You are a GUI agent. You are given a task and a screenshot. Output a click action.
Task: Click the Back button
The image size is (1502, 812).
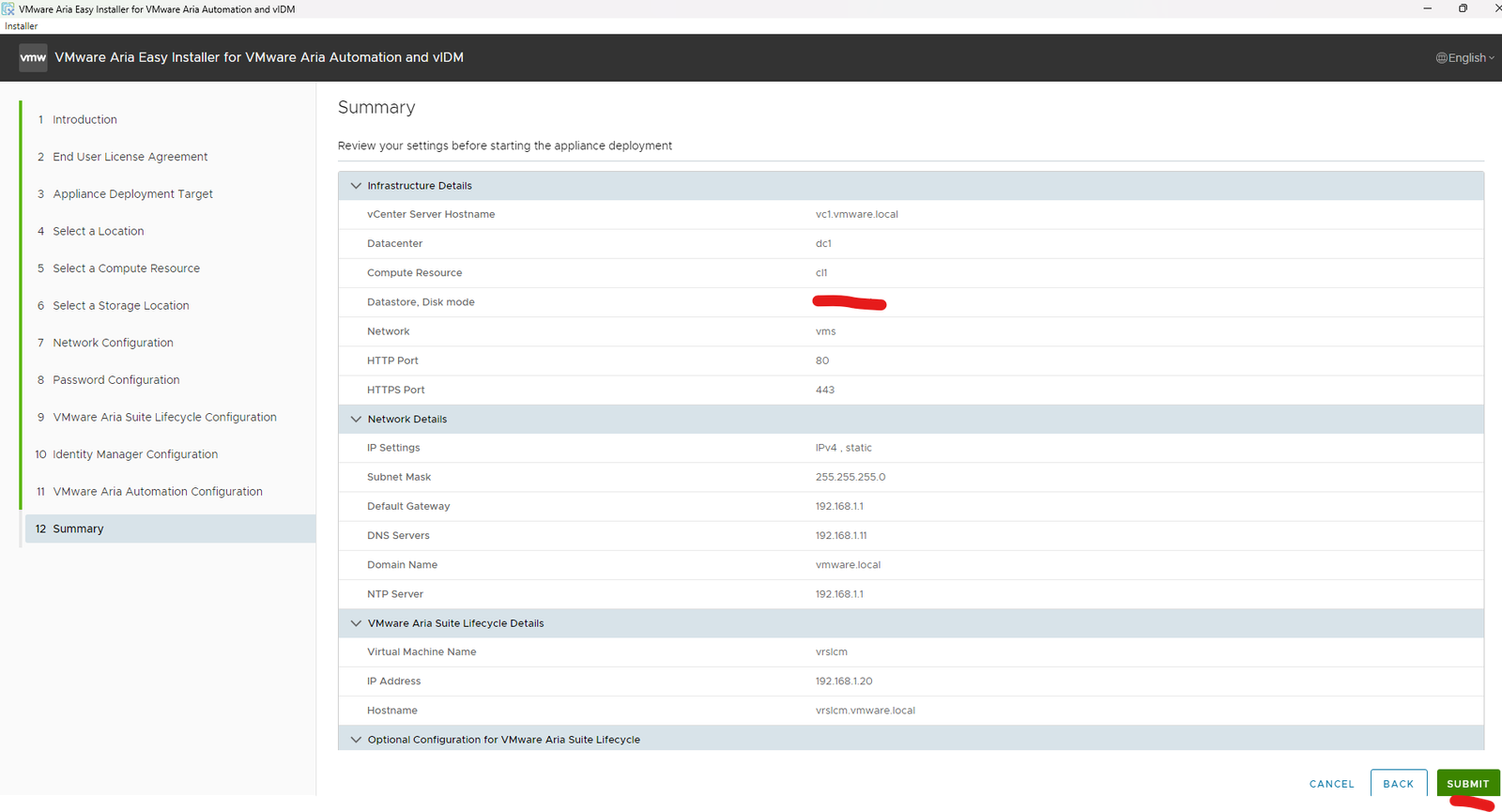pyautogui.click(x=1398, y=784)
